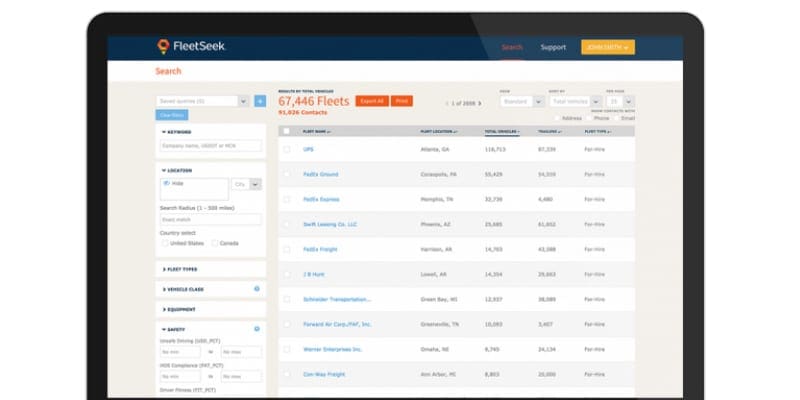Check the FedEx Express row checkbox

point(286,199)
